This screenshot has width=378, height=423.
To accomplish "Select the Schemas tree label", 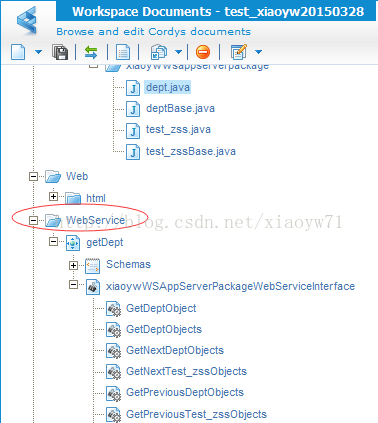I will tap(128, 264).
